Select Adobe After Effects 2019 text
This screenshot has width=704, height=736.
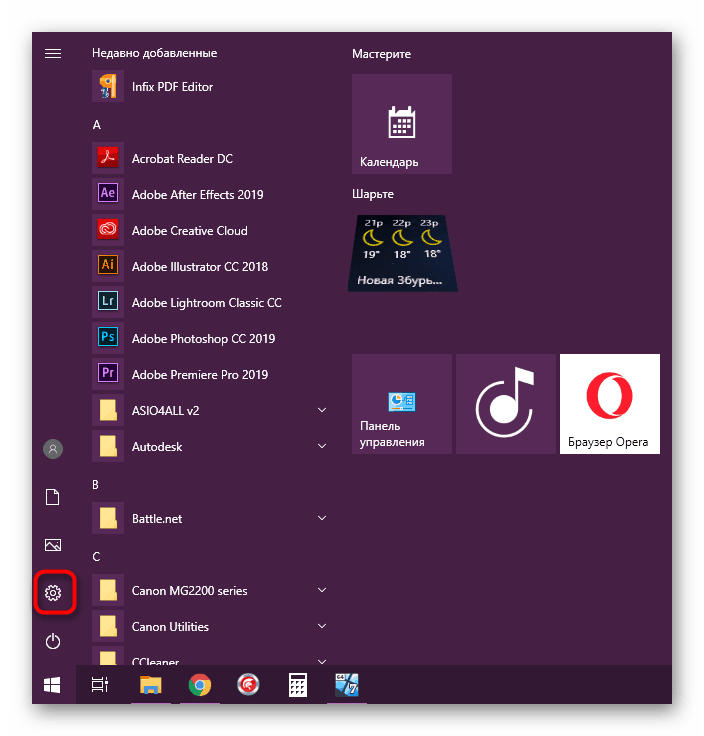(x=198, y=195)
